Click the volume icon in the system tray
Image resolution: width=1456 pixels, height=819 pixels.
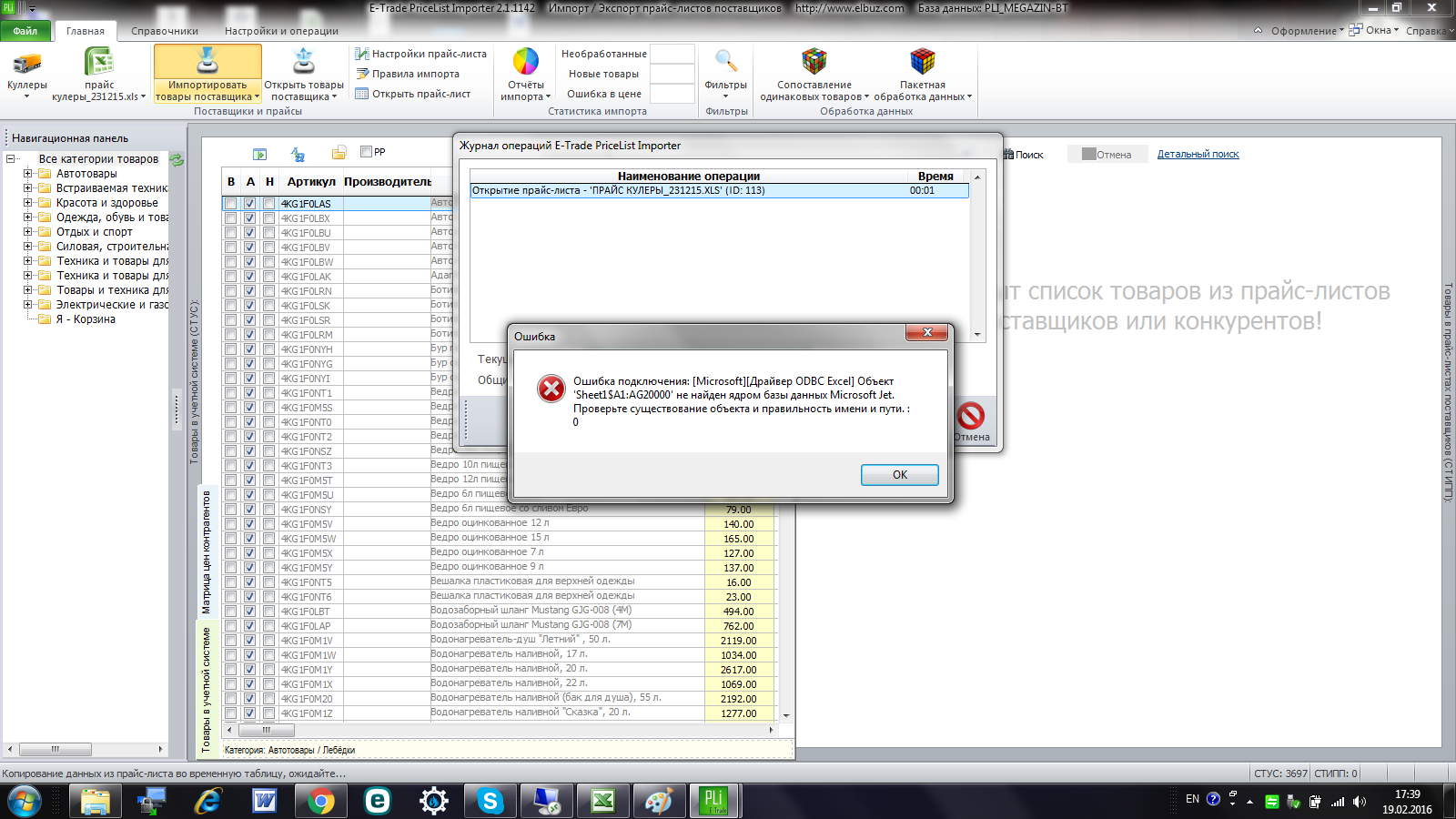coord(1359,802)
